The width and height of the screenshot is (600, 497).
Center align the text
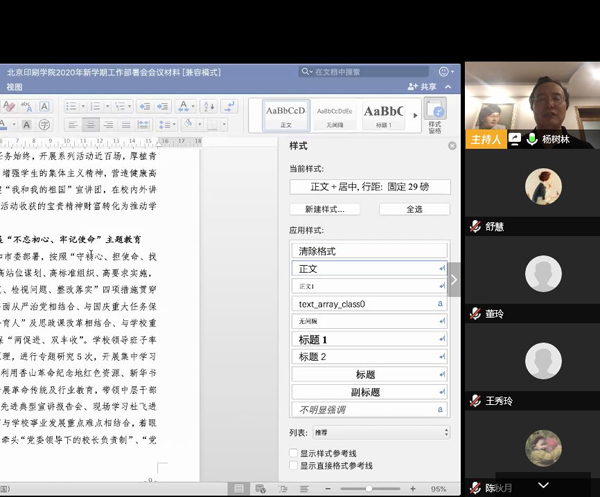pos(91,124)
